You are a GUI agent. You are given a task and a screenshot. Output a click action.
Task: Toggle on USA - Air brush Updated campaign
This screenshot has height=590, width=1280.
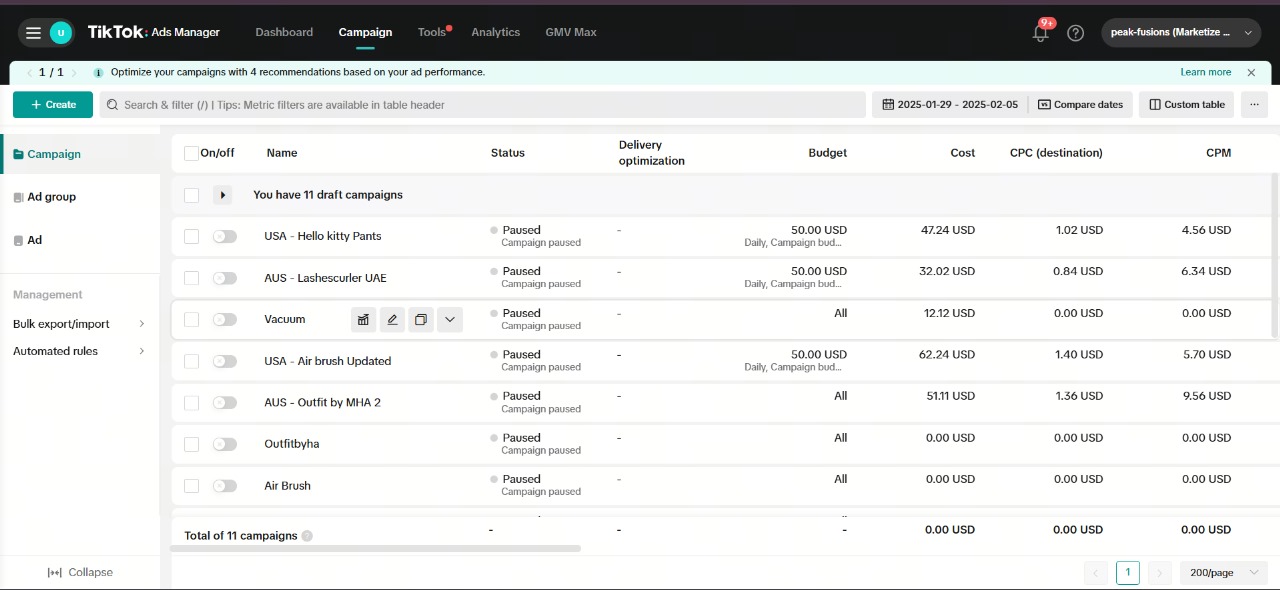[225, 361]
